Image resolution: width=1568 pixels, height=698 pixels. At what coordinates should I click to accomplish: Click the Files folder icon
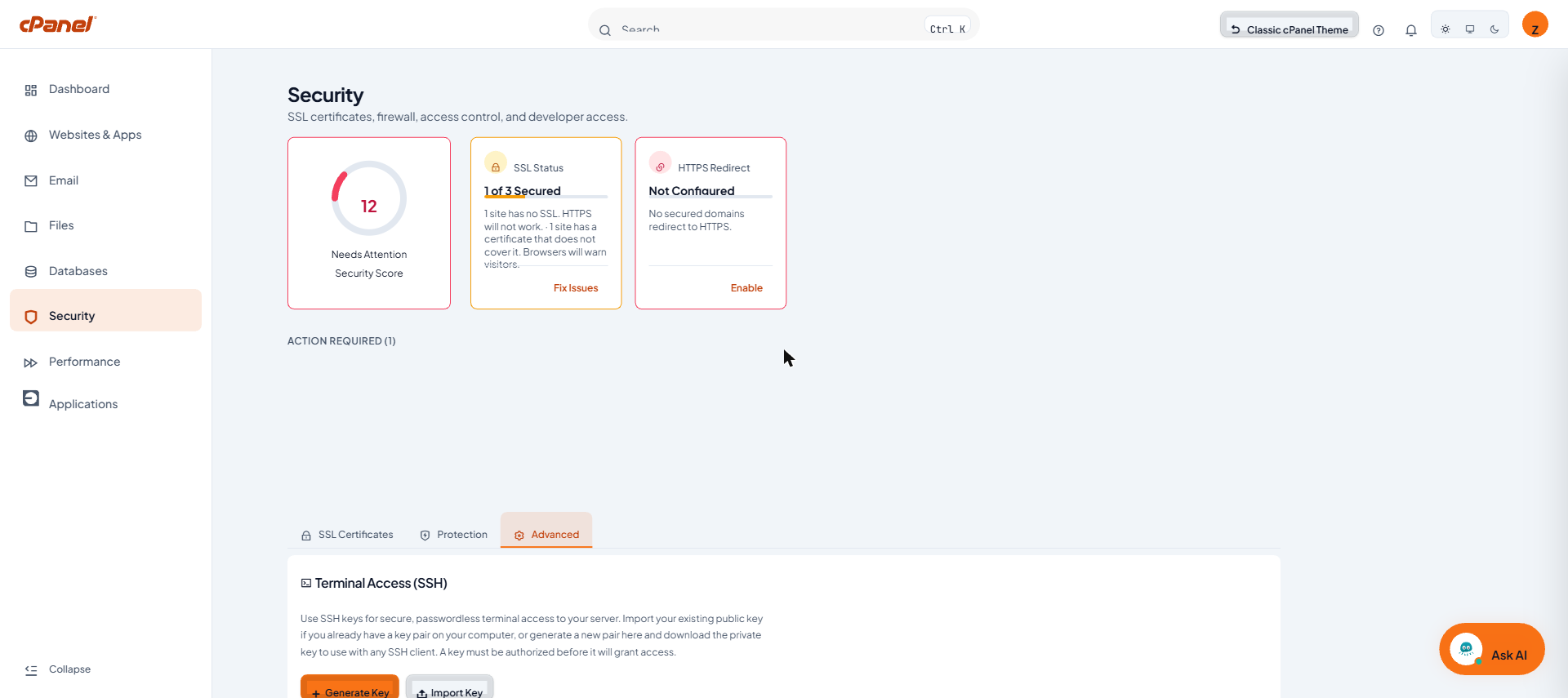pos(31,226)
